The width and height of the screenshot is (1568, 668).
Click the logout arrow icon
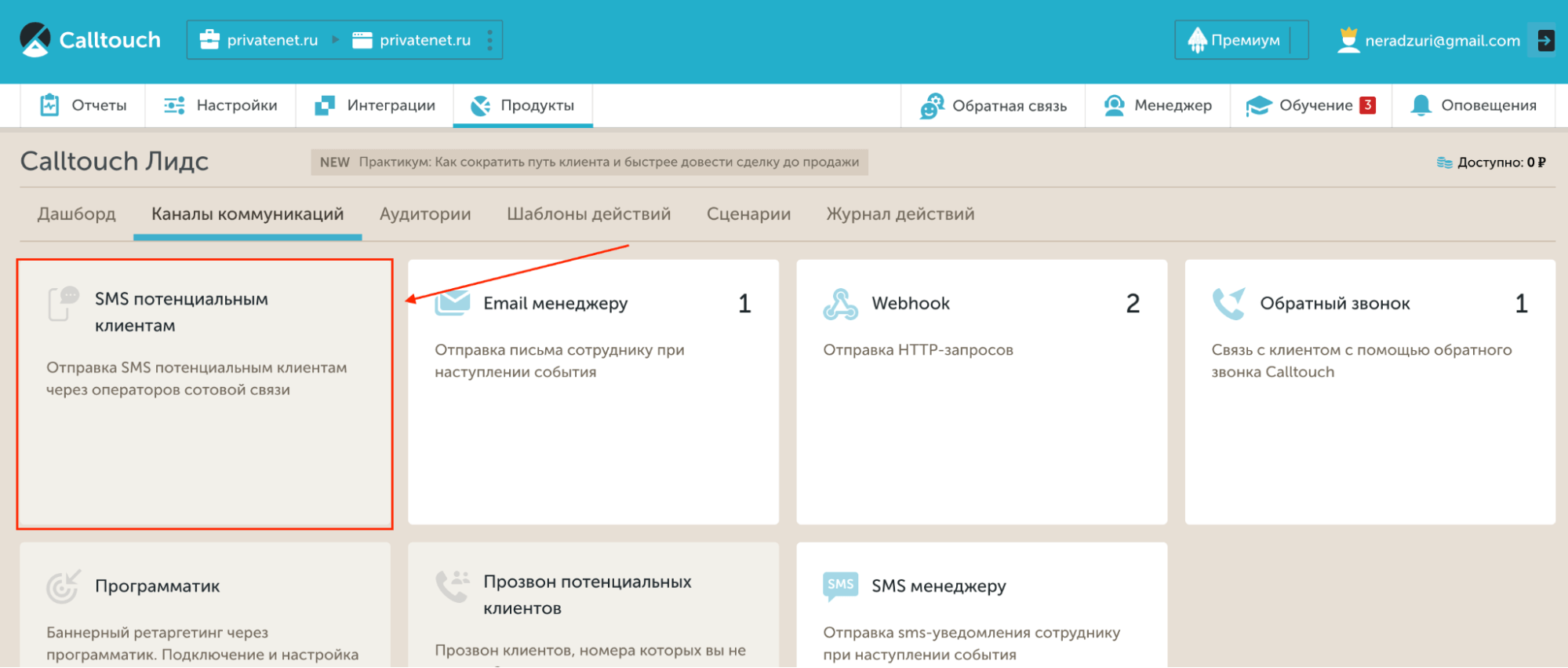coord(1545,40)
